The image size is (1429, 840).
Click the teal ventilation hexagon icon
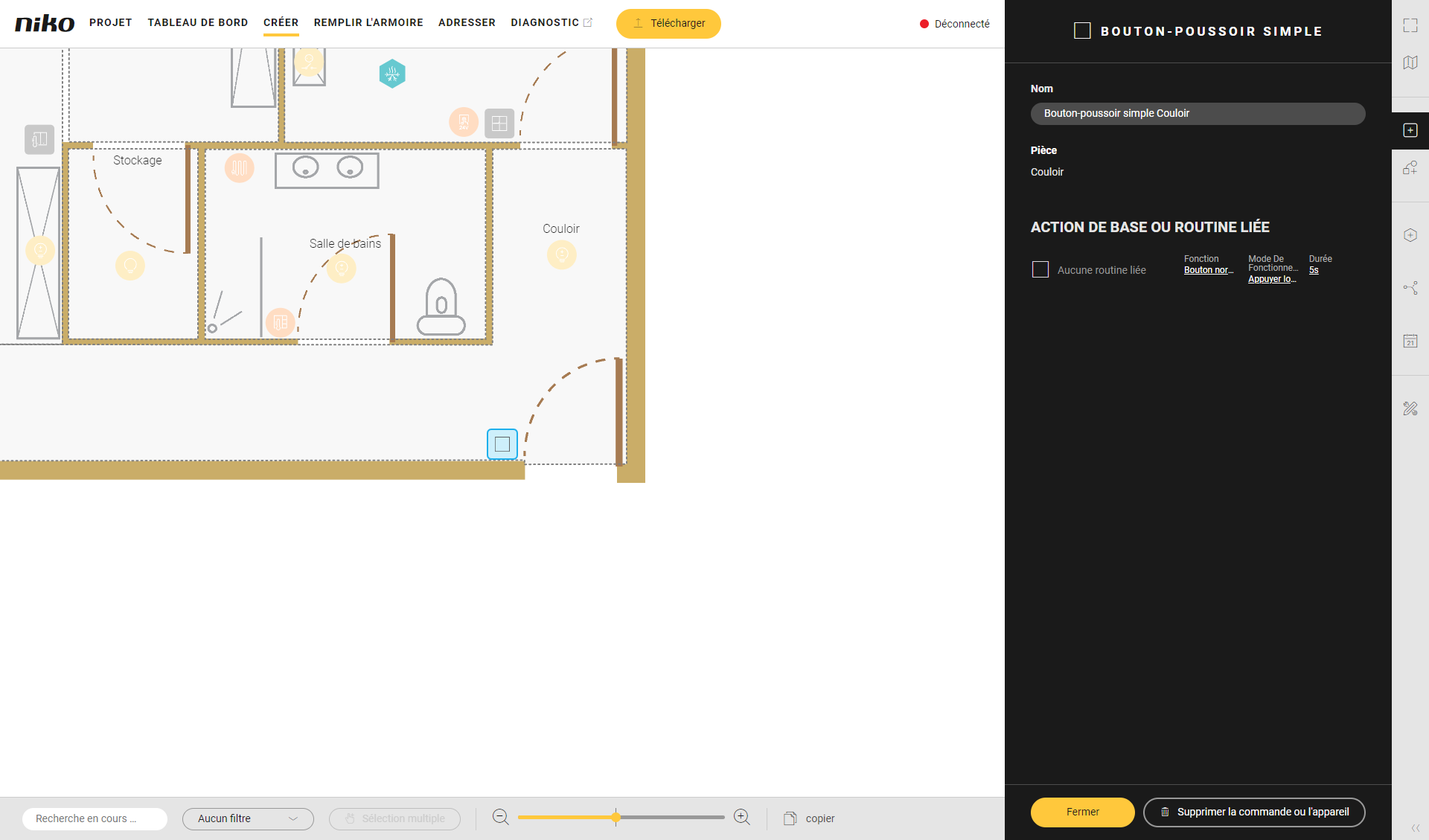392,74
